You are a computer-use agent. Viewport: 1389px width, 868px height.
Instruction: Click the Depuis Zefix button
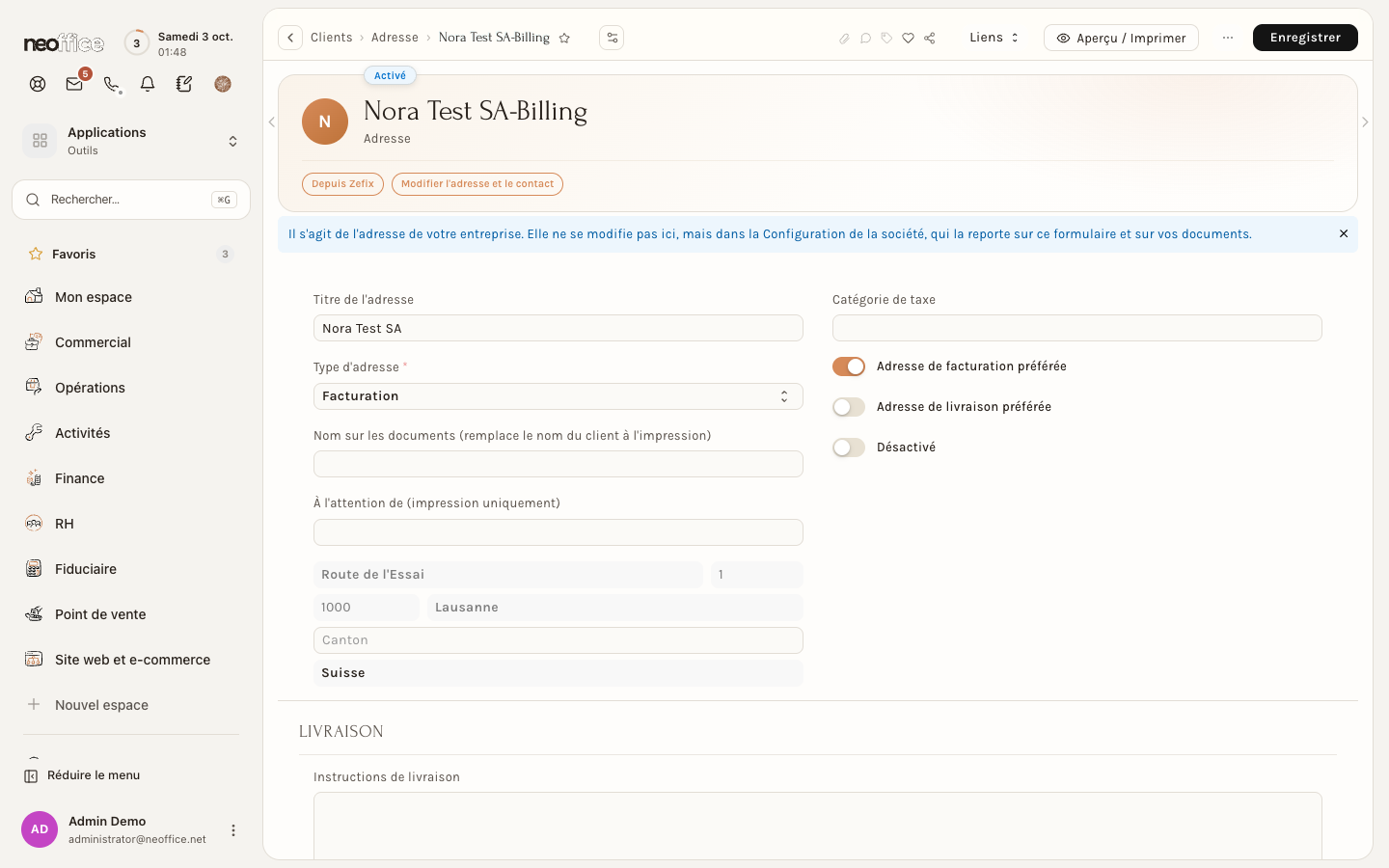point(342,184)
